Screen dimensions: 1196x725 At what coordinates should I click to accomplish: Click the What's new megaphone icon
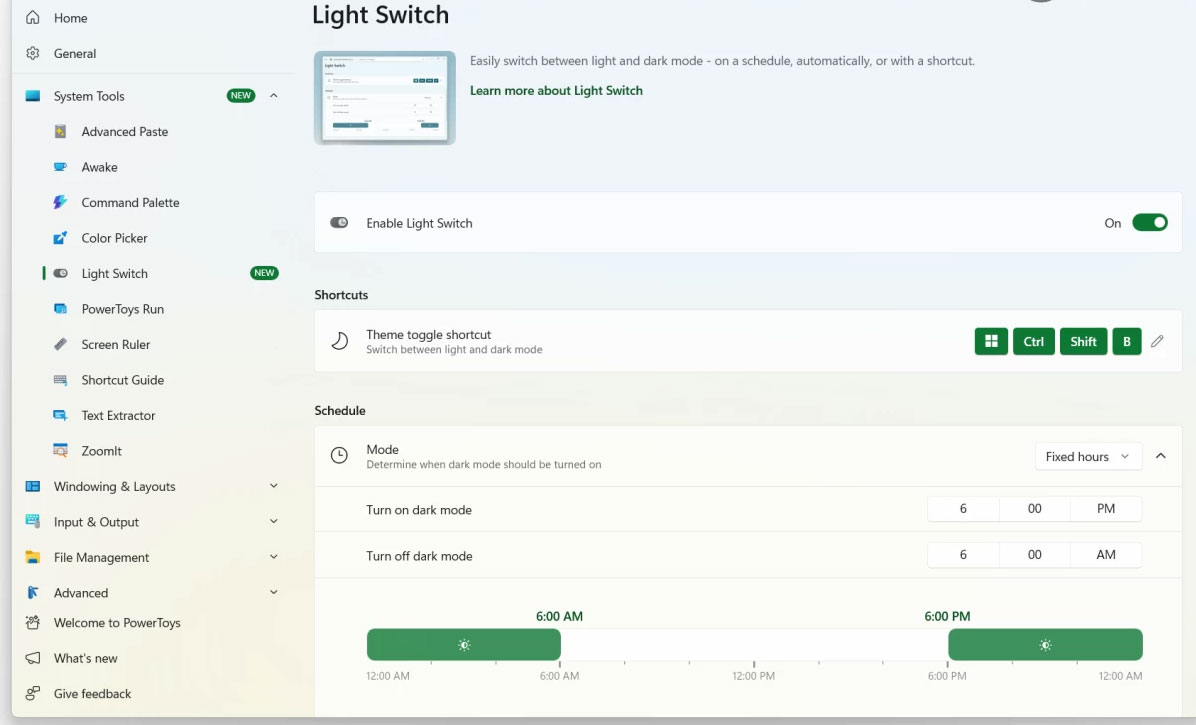[33, 658]
